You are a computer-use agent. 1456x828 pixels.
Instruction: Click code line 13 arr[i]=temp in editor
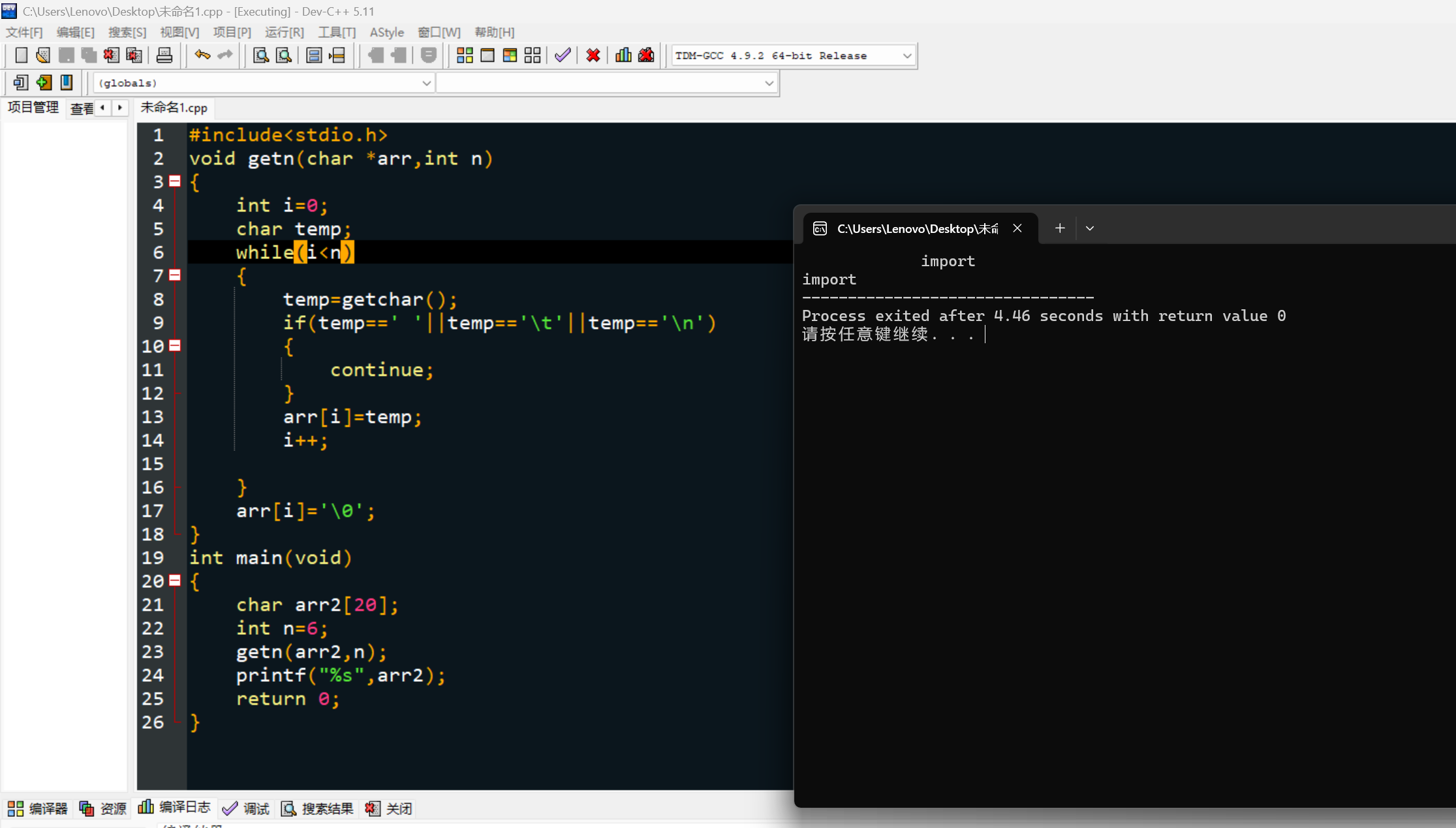click(x=352, y=417)
